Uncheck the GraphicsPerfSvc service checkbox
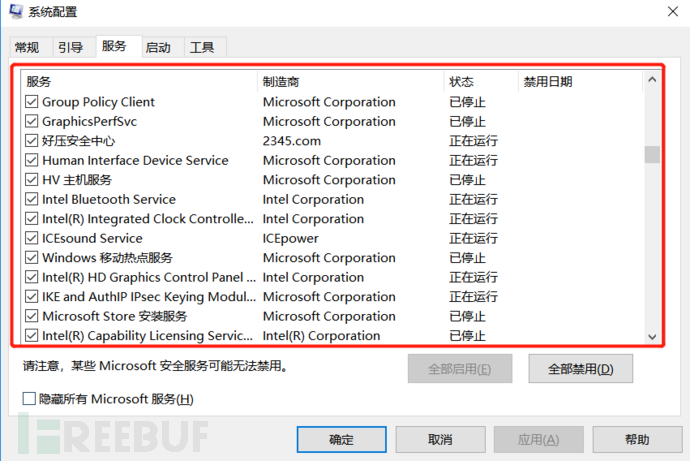The image size is (690, 461). [31, 121]
